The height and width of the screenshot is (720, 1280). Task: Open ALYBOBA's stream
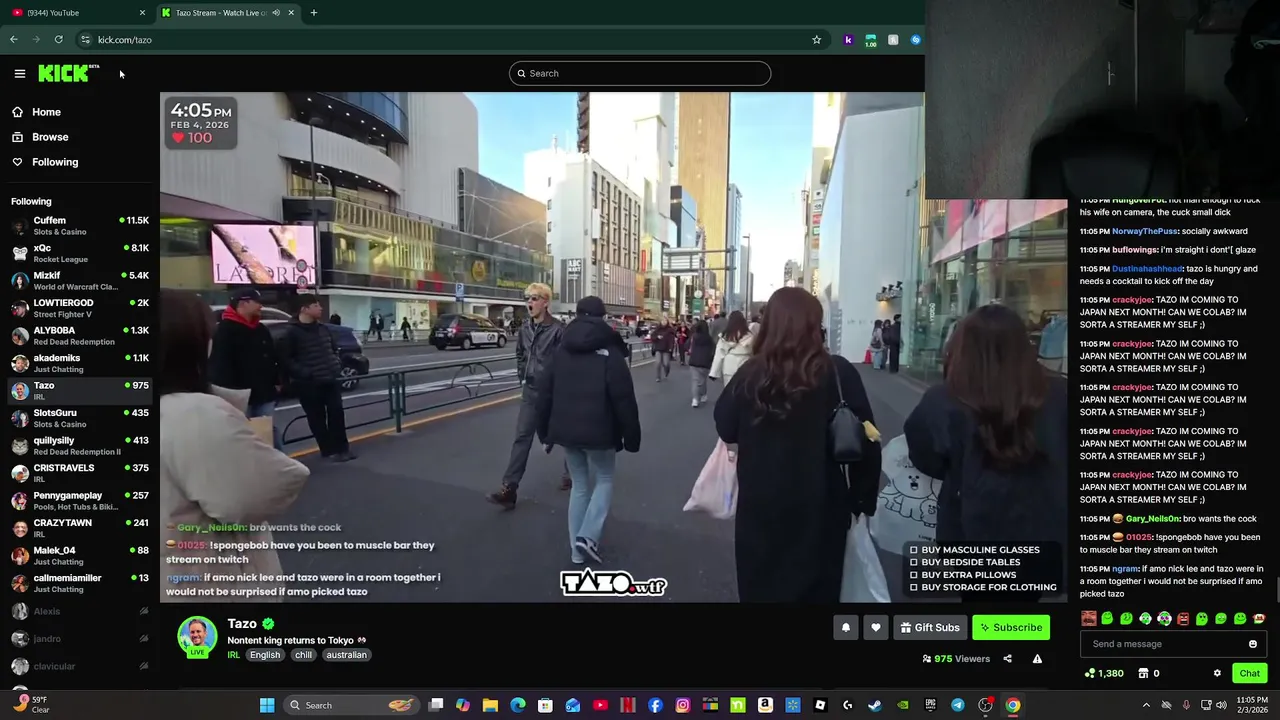[80, 336]
